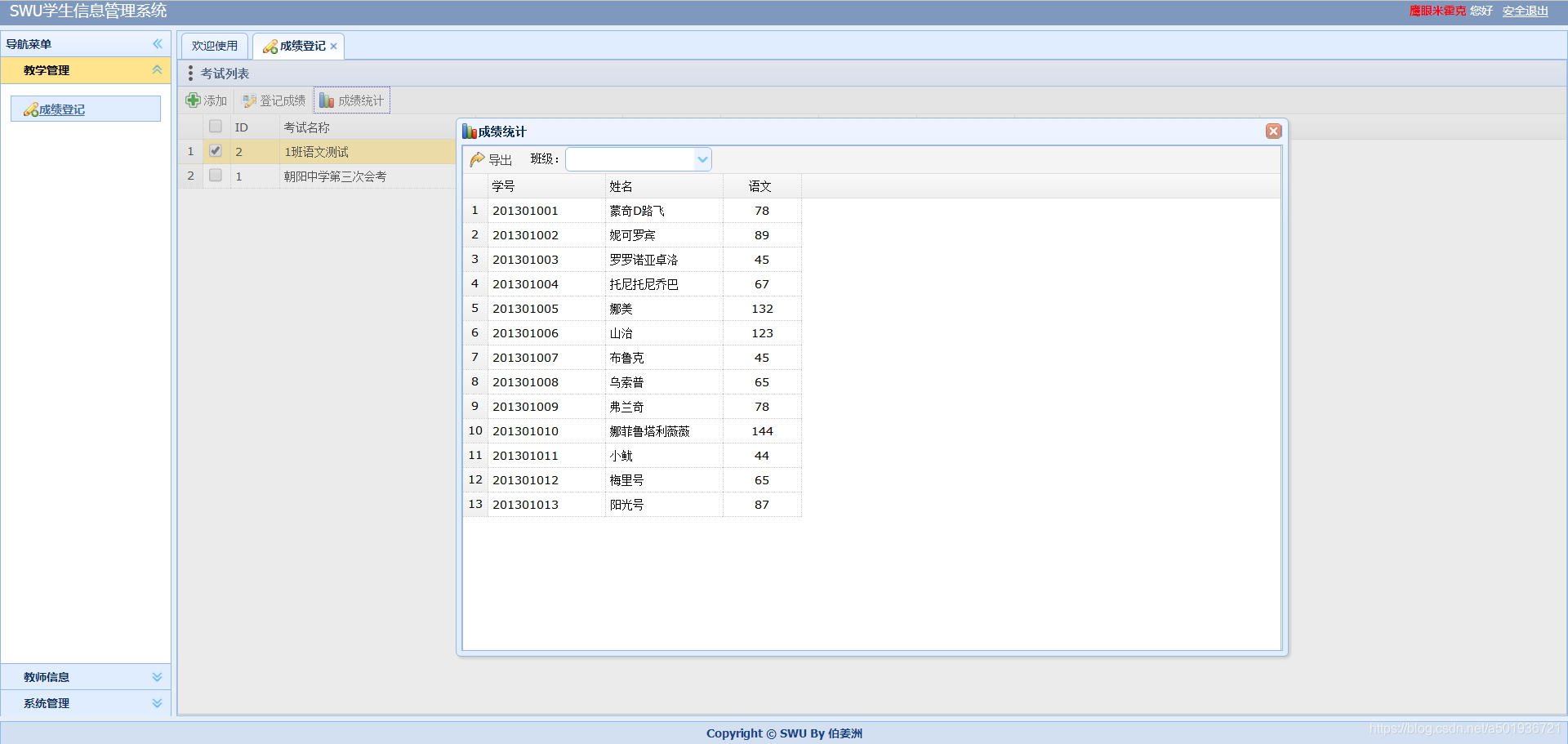
Task: Click the 导出 export arrow icon
Action: point(478,159)
